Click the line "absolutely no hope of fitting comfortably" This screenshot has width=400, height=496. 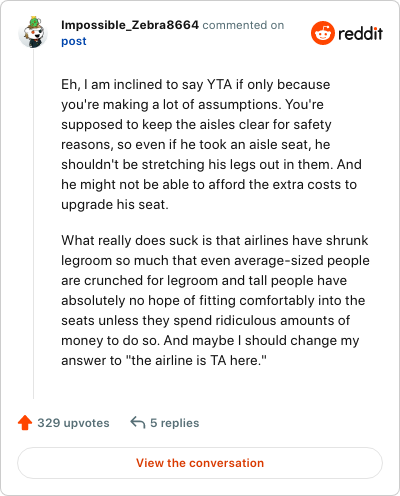point(213,300)
